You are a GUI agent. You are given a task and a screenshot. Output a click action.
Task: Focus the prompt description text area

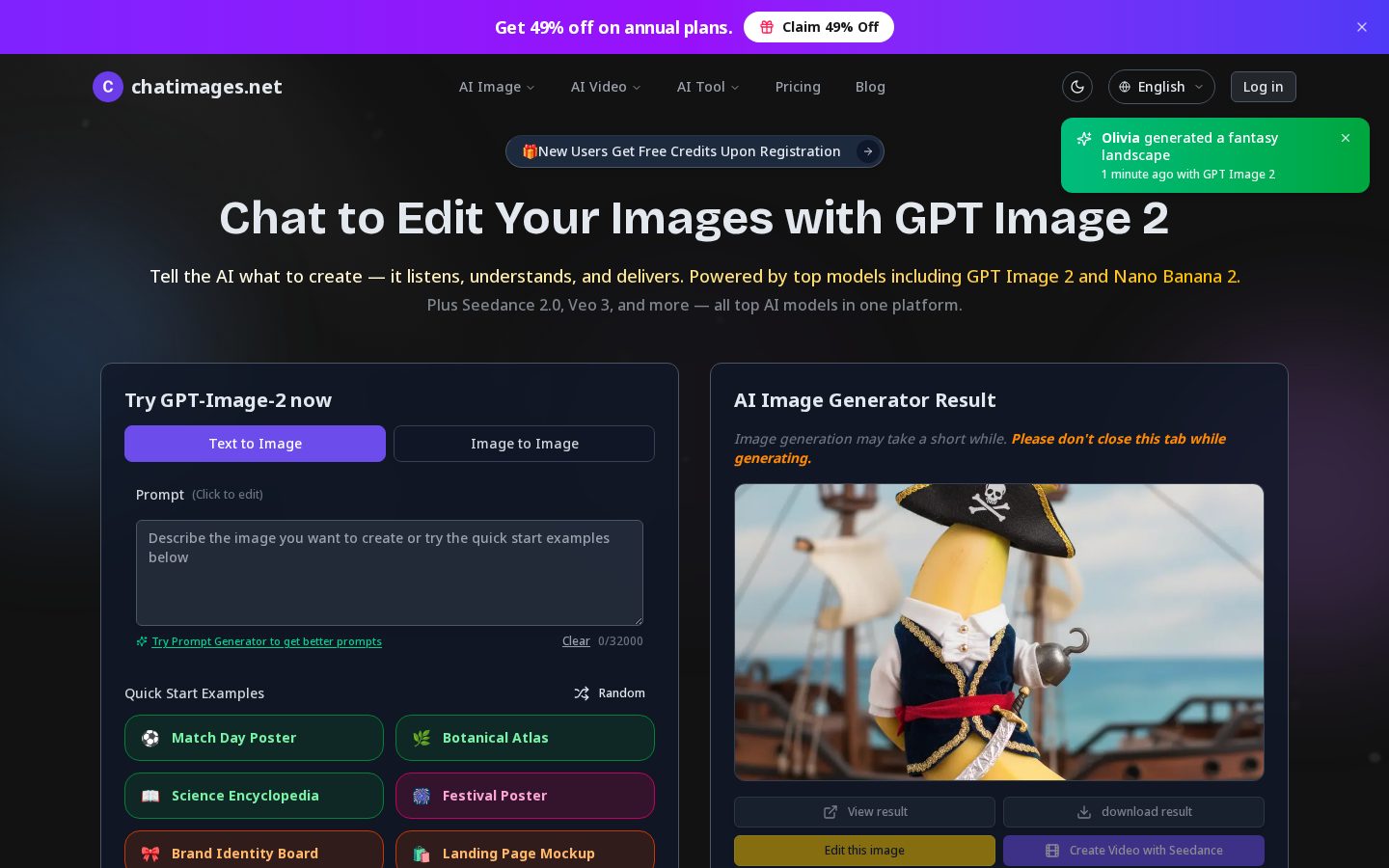(x=390, y=573)
